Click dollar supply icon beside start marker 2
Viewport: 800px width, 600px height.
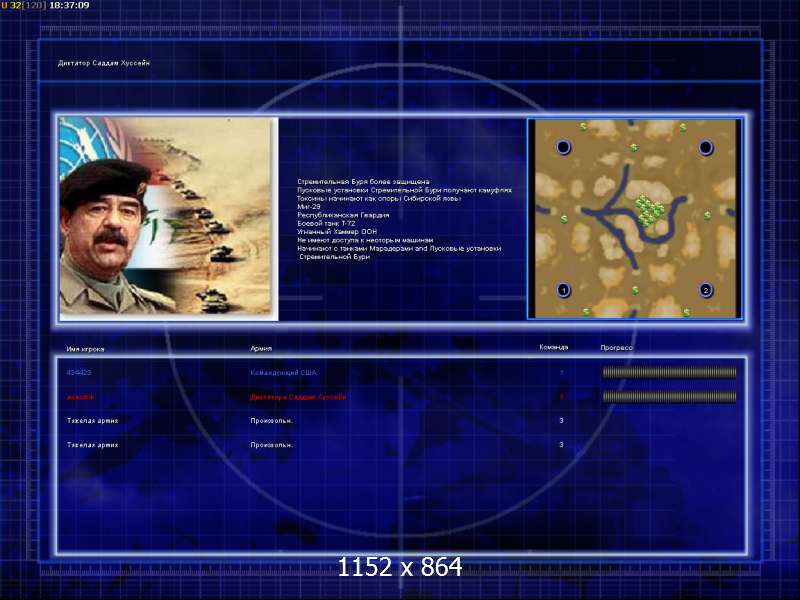click(x=687, y=312)
